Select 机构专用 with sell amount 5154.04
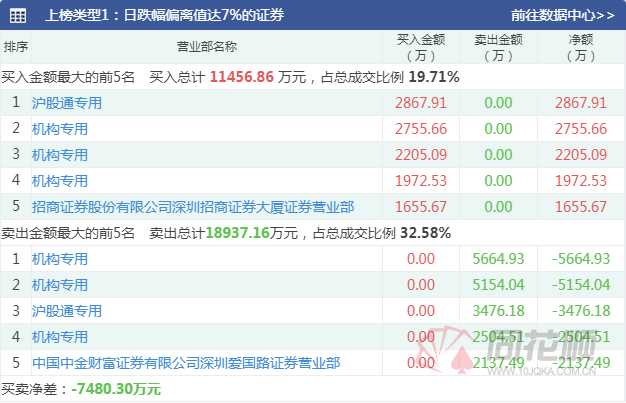The image size is (626, 403). click(x=60, y=284)
